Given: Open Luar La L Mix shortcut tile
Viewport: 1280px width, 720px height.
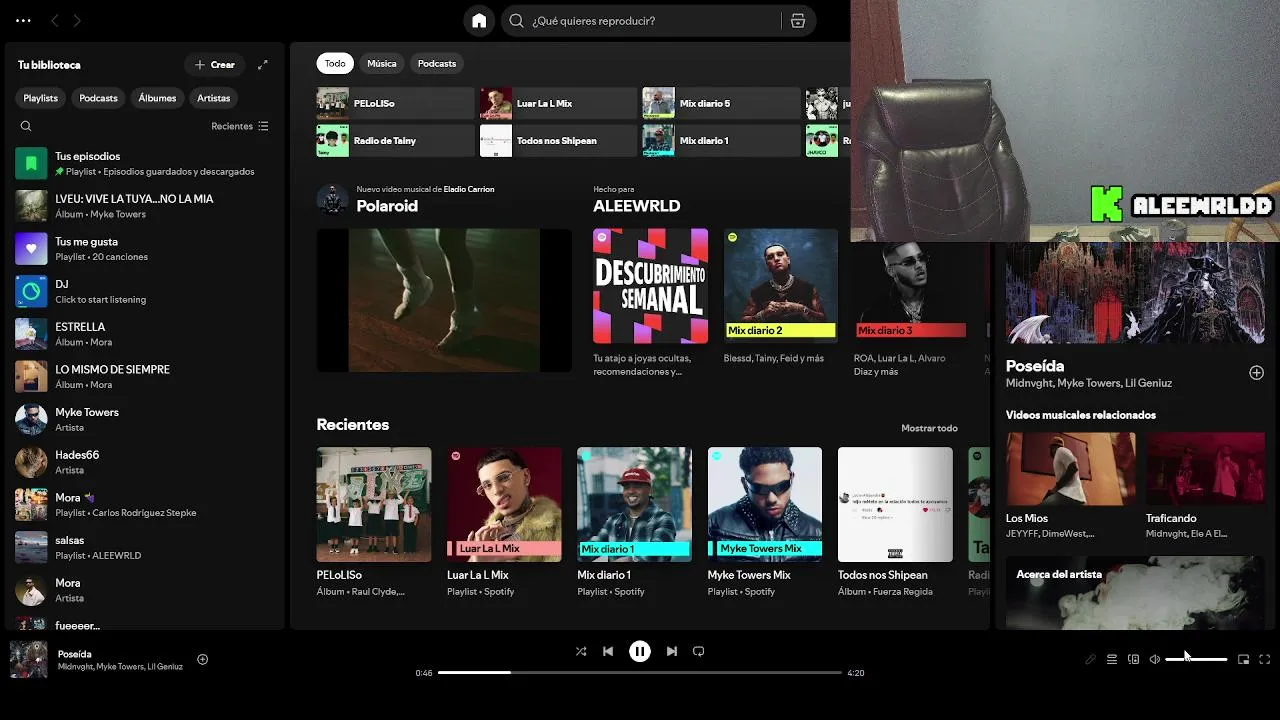Looking at the screenshot, I should 558,103.
